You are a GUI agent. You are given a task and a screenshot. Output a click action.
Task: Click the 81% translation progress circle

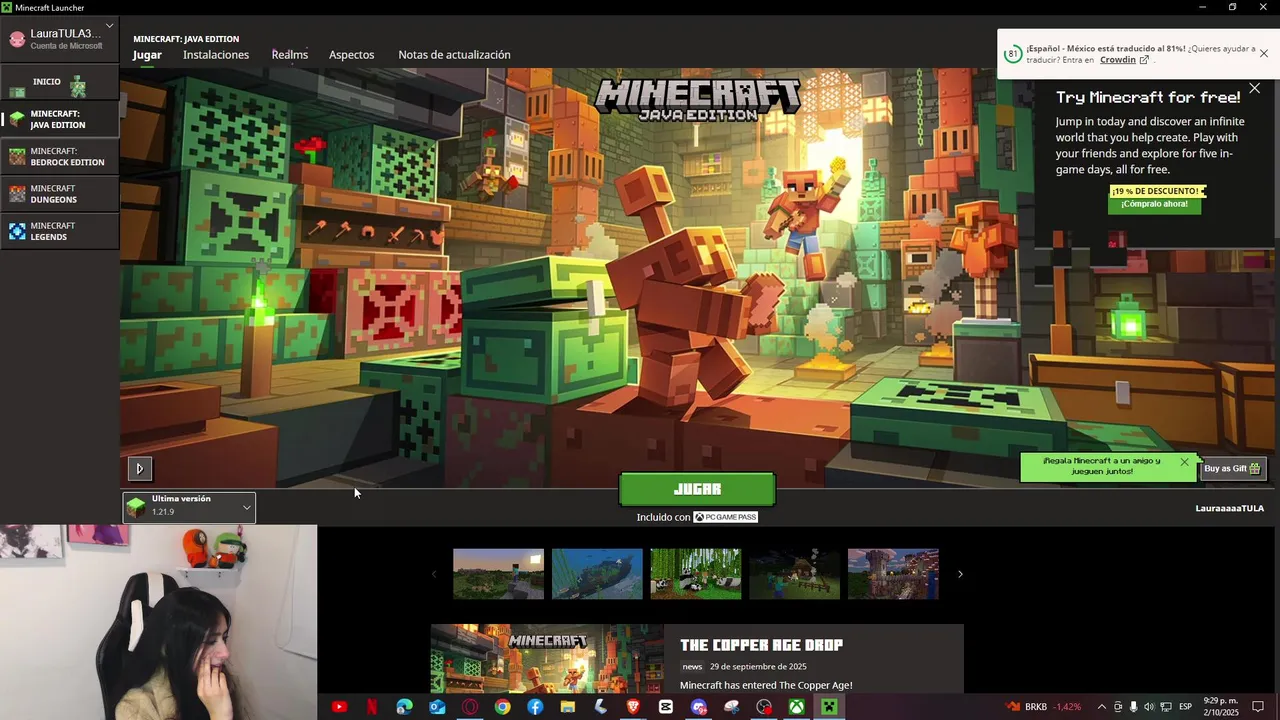(x=1013, y=54)
